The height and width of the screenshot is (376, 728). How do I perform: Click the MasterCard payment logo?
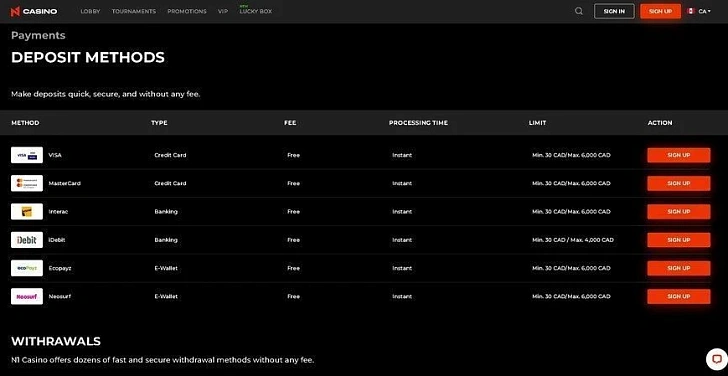click(x=27, y=183)
